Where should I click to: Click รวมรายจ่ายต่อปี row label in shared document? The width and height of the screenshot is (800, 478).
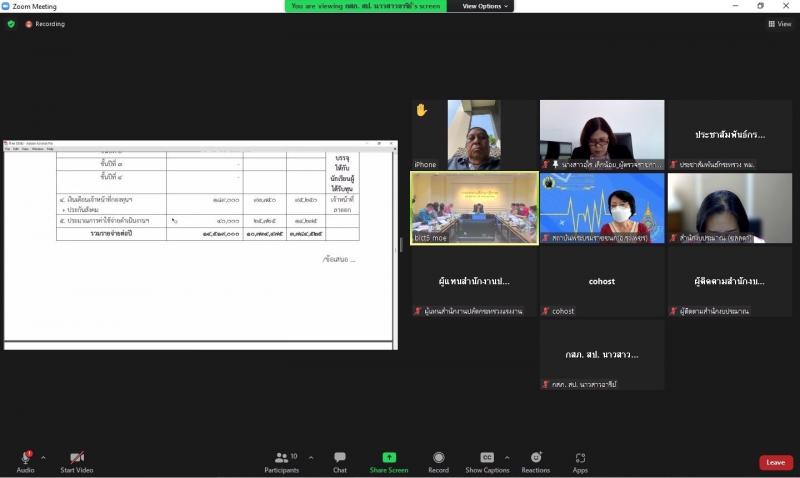point(111,233)
